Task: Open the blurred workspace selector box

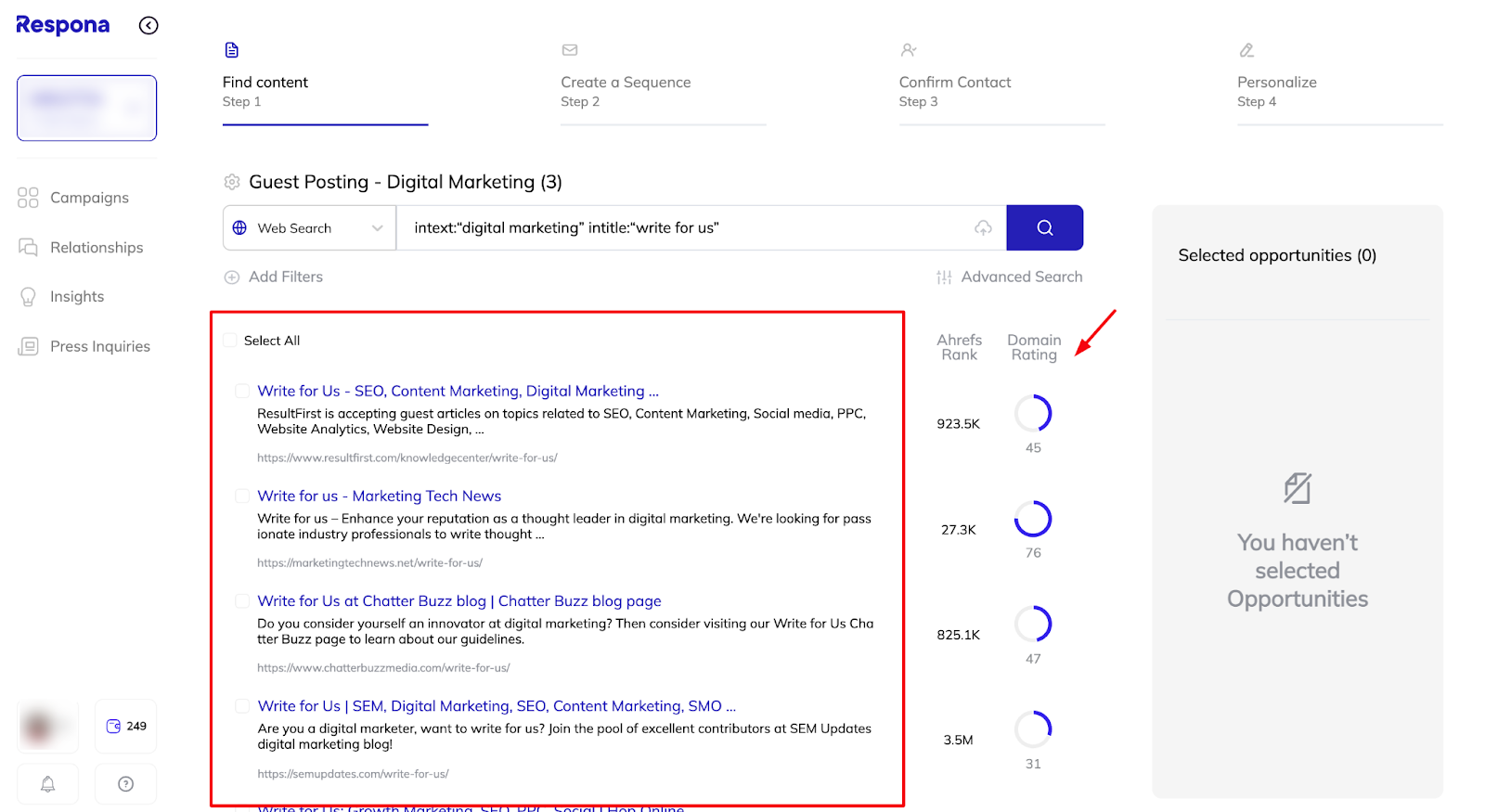Action: 86,108
